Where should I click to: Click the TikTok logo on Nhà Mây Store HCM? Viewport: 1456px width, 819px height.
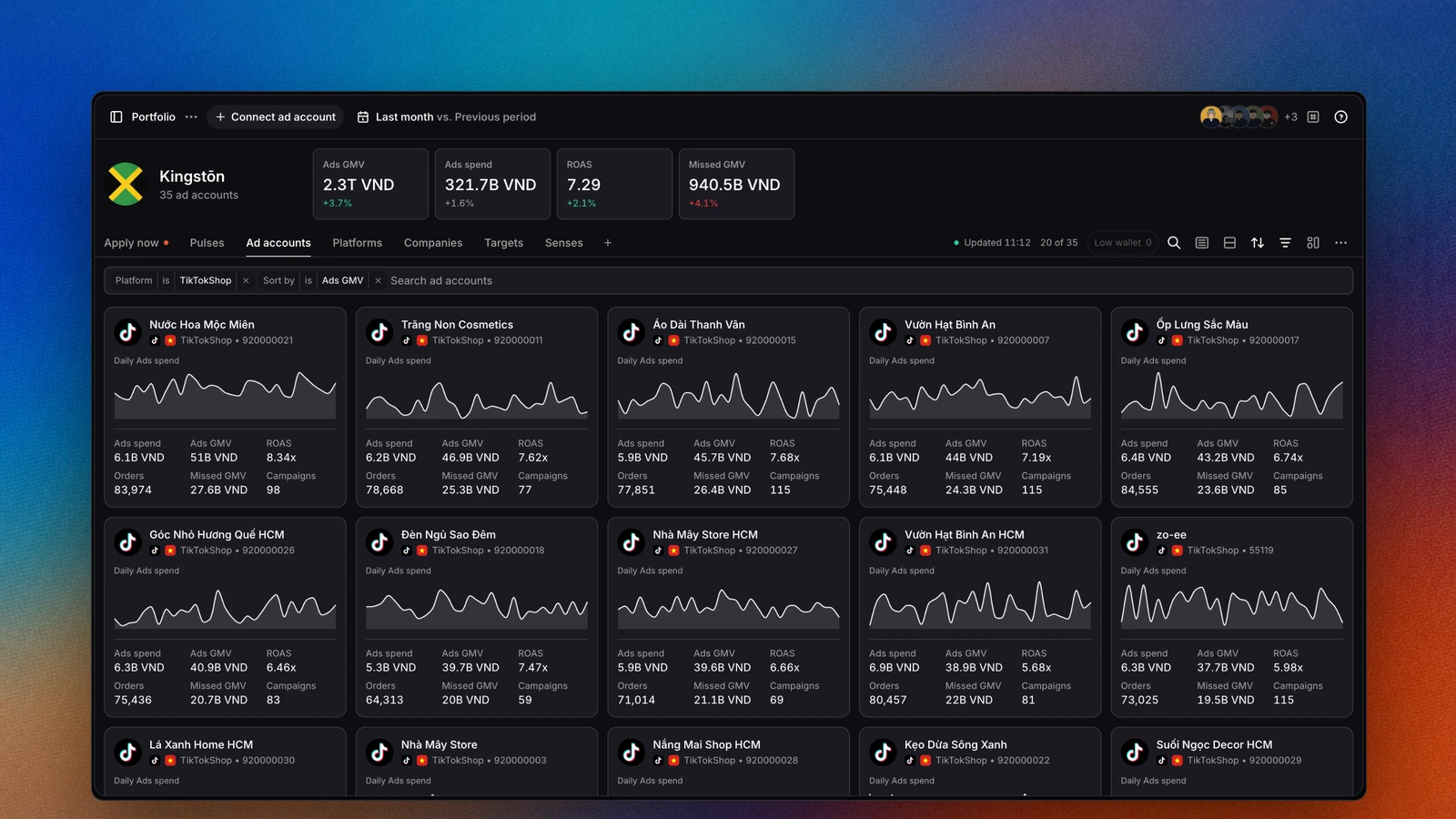click(632, 542)
